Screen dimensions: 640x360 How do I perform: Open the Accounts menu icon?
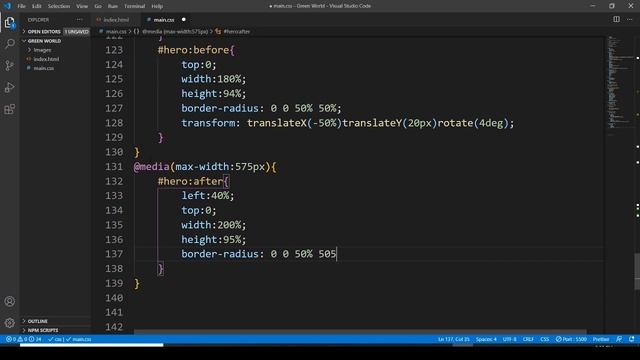click(x=9, y=301)
